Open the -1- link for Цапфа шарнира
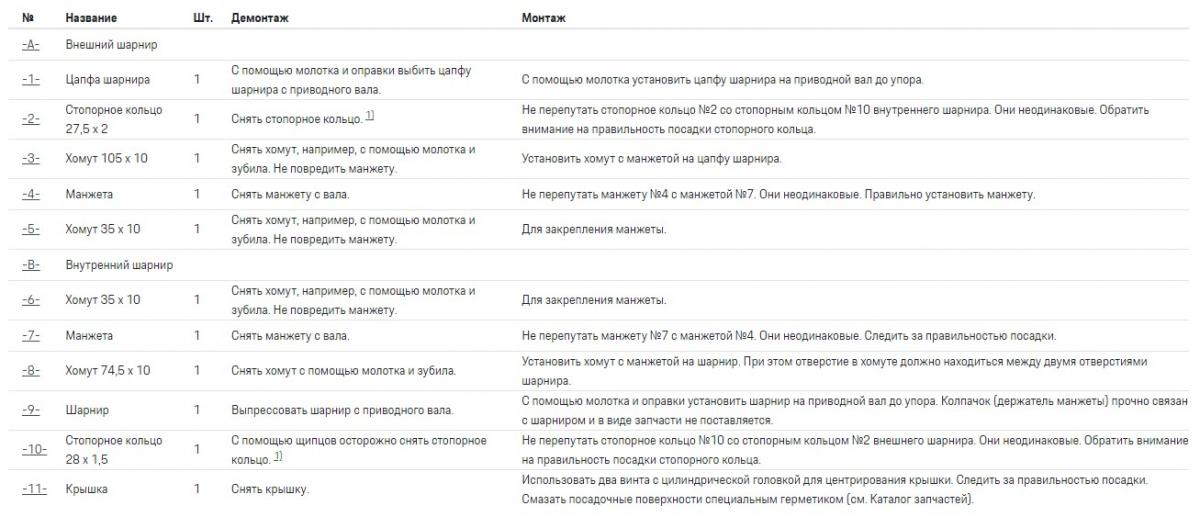The width and height of the screenshot is (1200, 528). tap(30, 79)
